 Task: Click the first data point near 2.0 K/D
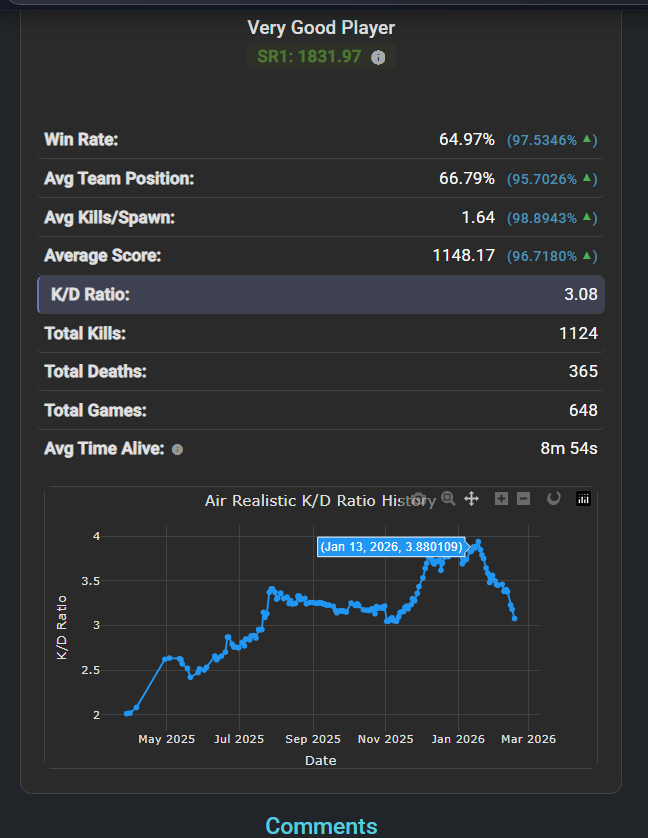coord(127,713)
